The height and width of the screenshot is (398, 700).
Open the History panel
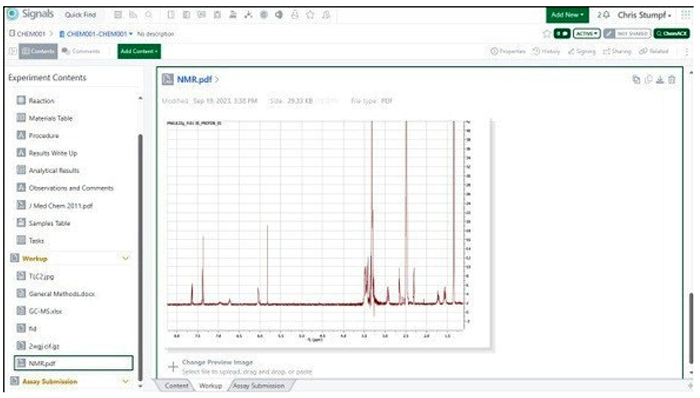coord(546,51)
